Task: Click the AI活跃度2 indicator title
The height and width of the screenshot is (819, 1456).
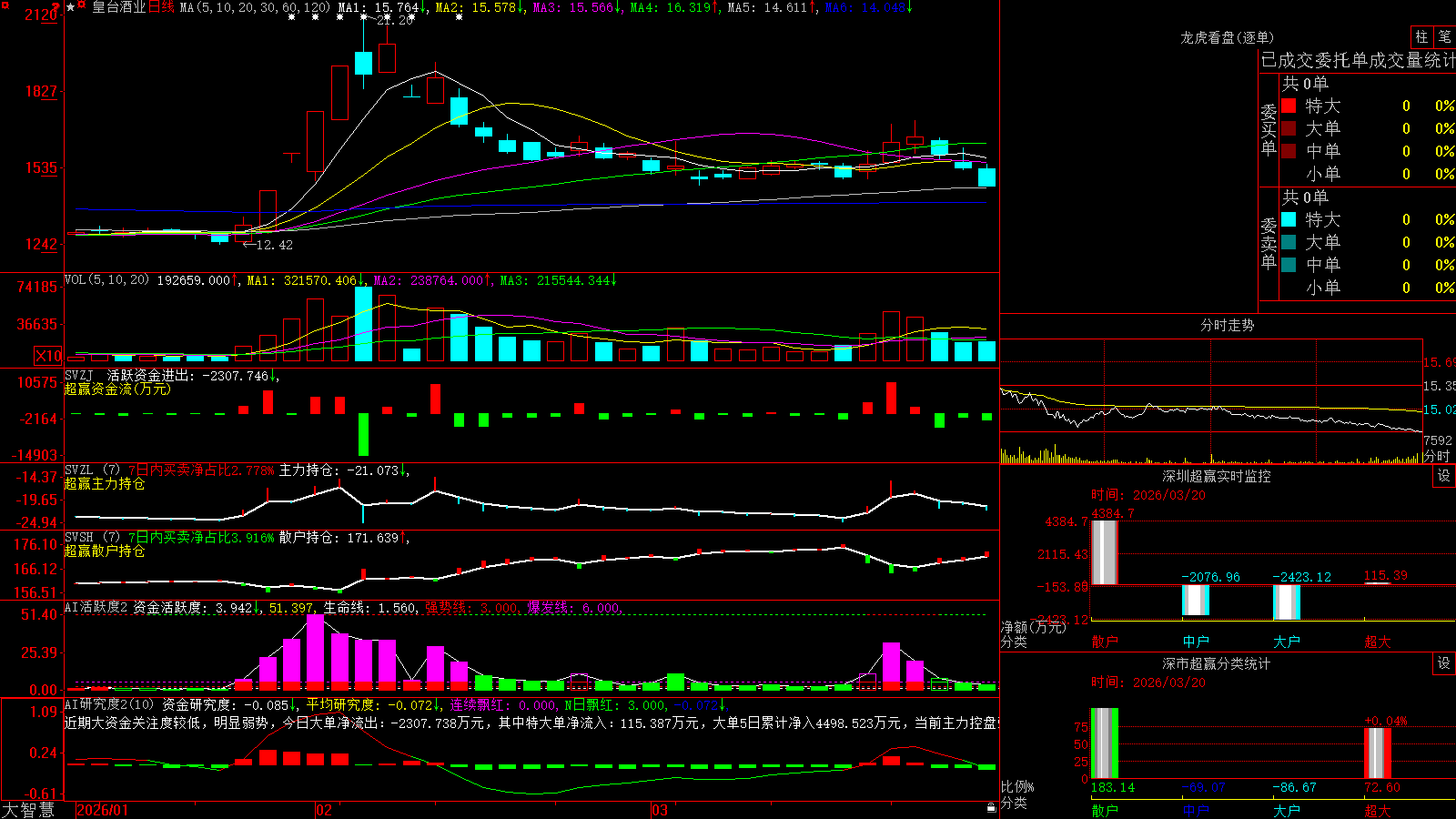Action: click(96, 607)
